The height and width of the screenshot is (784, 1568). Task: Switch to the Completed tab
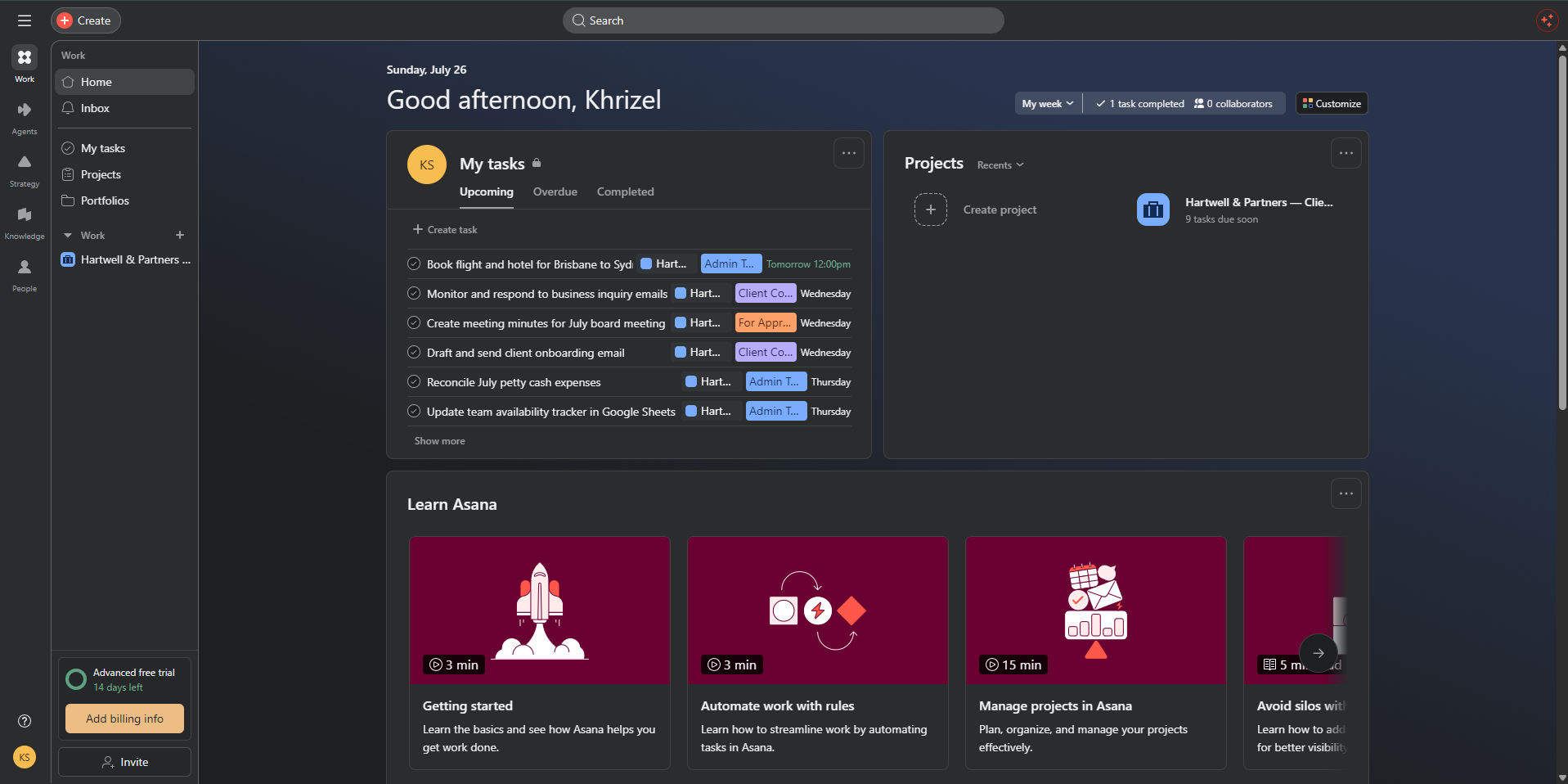tap(626, 191)
